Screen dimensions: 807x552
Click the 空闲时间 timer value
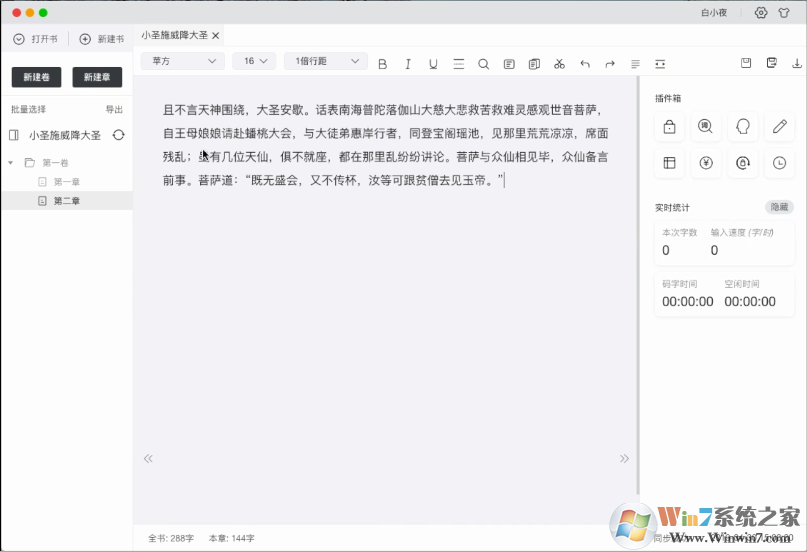[x=750, y=301]
